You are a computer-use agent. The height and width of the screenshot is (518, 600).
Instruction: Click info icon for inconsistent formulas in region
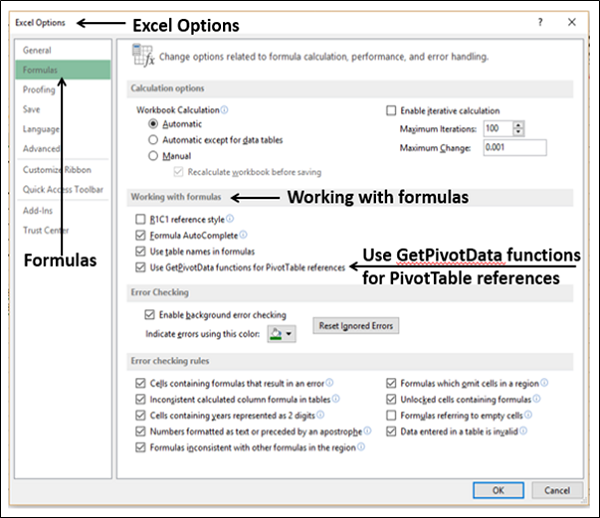[x=361, y=447]
